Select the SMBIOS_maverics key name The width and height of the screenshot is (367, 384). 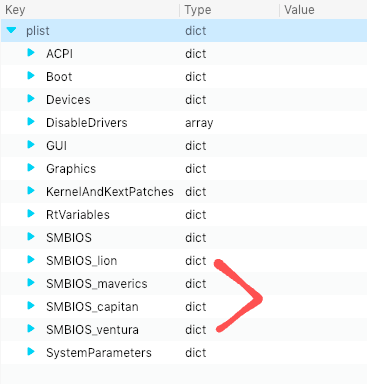pyautogui.click(x=97, y=284)
